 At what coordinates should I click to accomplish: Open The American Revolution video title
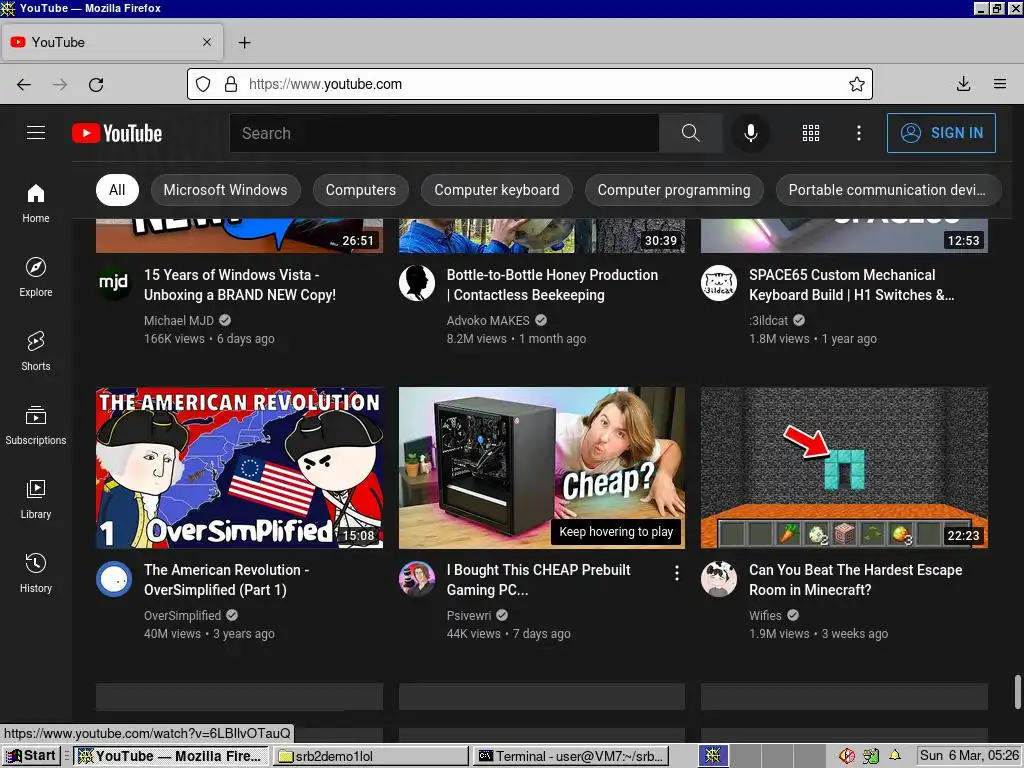click(x=226, y=580)
